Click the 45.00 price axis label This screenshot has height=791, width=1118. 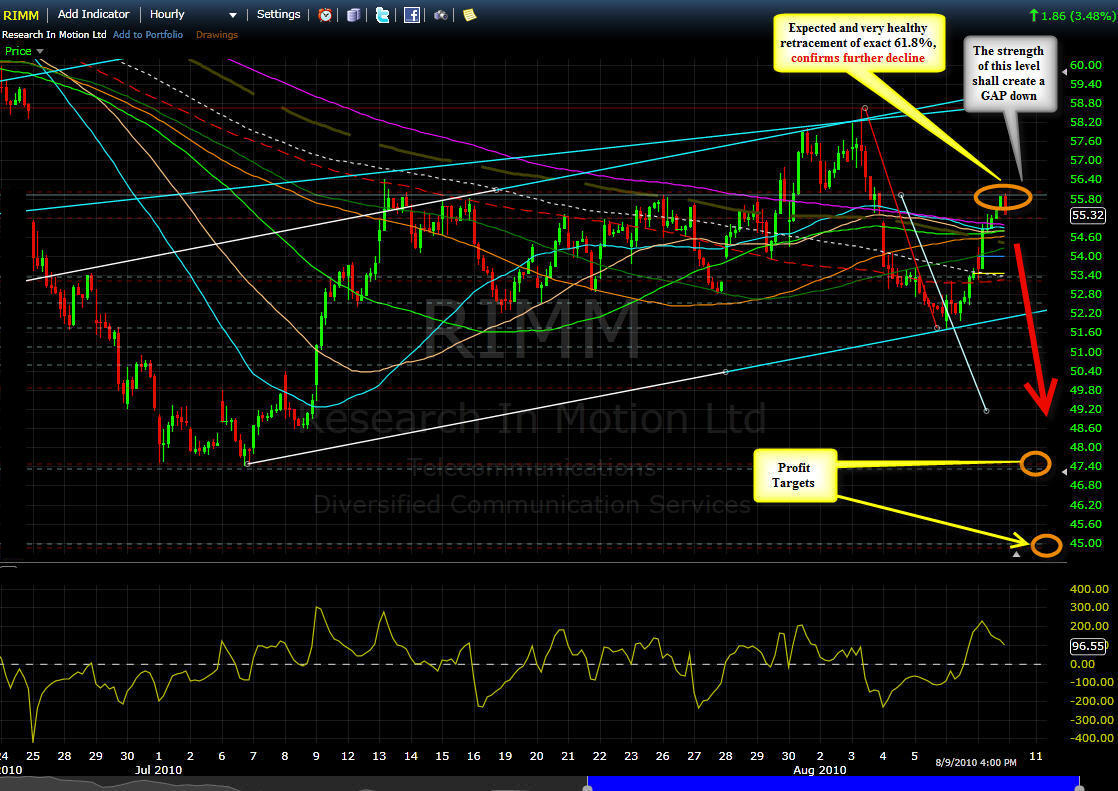tap(1086, 543)
